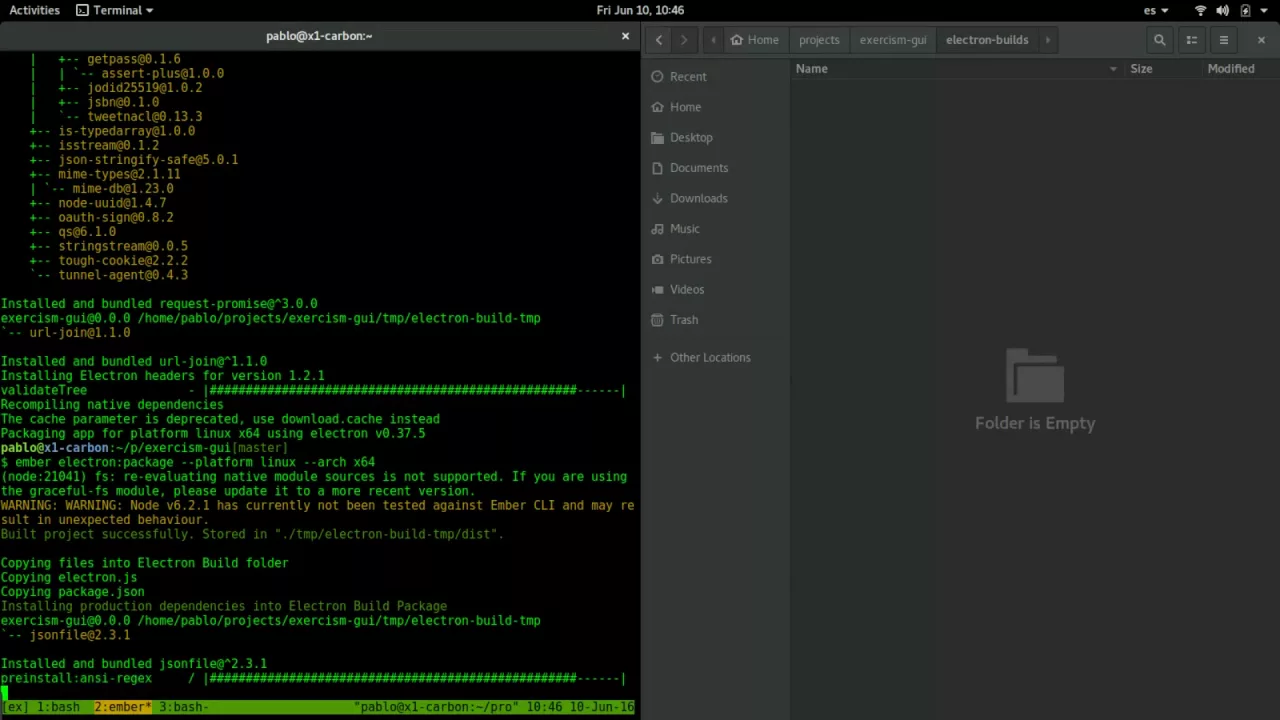The height and width of the screenshot is (720, 1280).
Task: Open the system menu arrow
Action: 1264,10
